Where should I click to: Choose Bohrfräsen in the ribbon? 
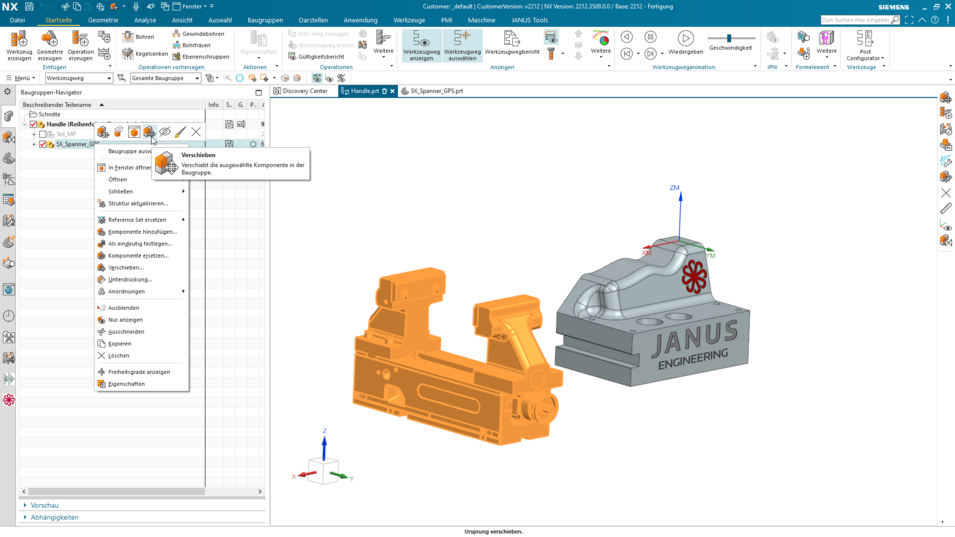tap(191, 45)
